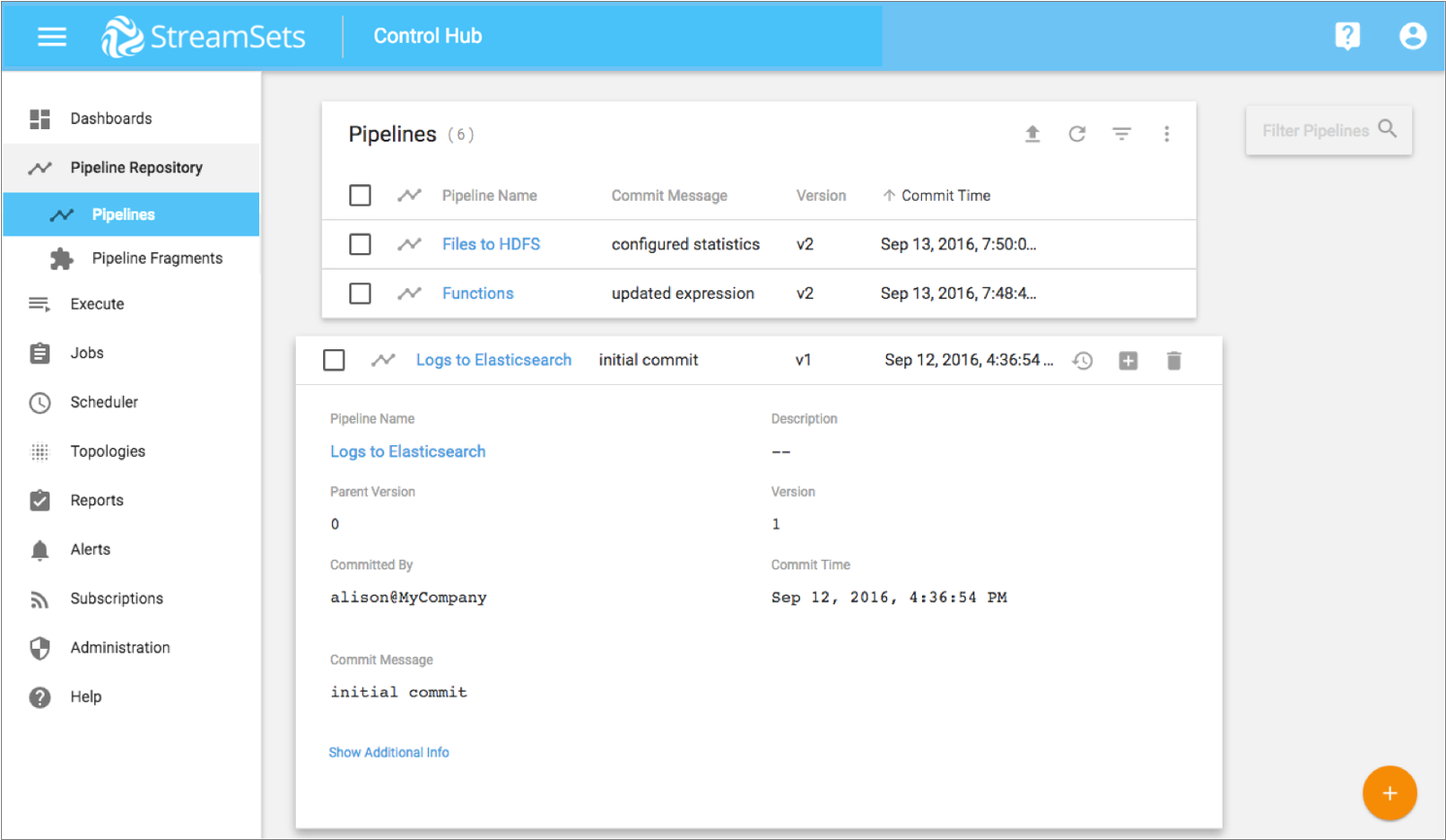Open the more options vertical dots menu

[x=1167, y=134]
